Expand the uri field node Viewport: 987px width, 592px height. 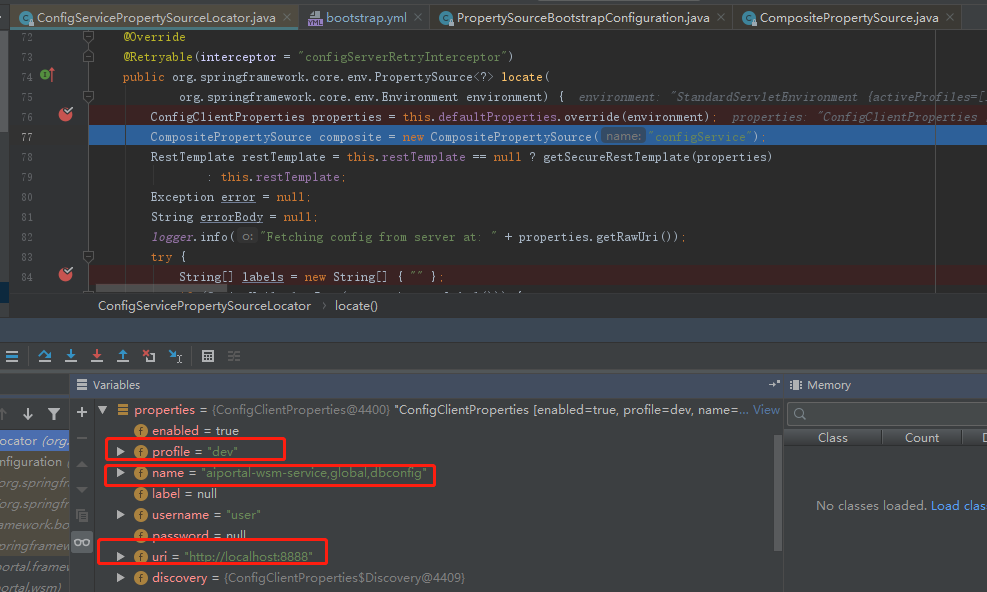click(x=120, y=556)
